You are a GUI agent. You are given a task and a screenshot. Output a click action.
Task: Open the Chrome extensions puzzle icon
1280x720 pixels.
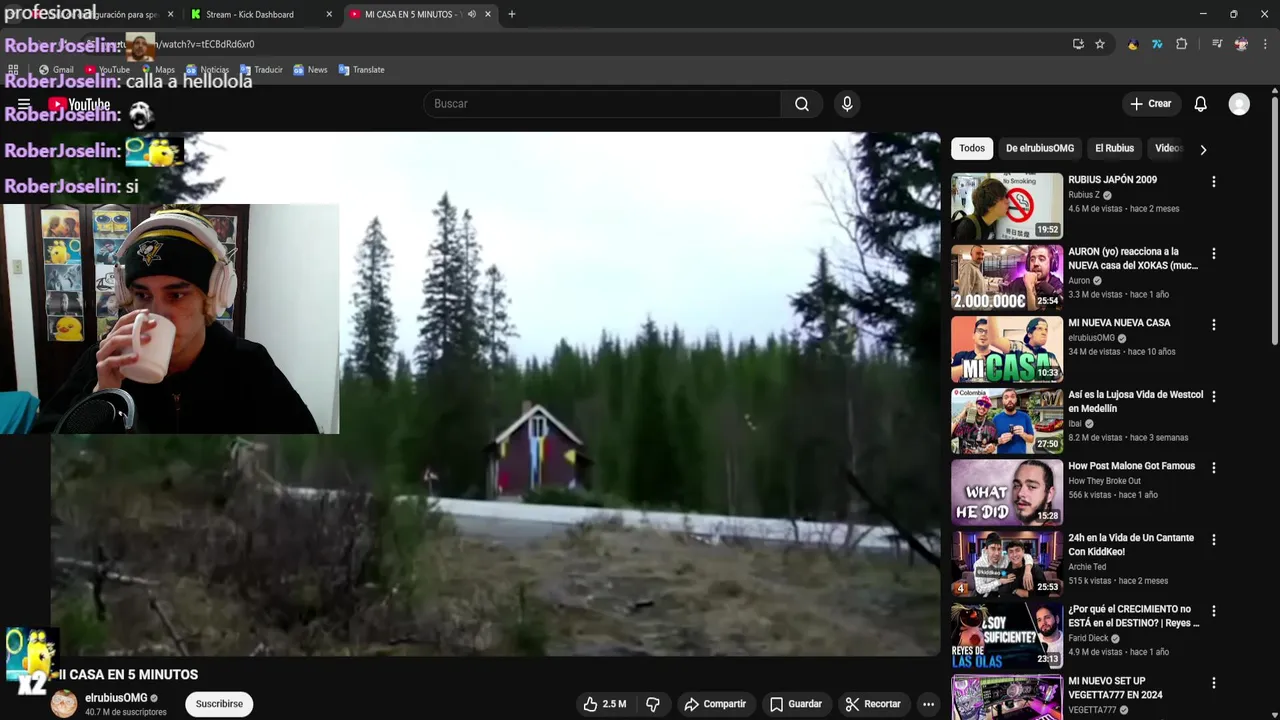pos(1181,44)
